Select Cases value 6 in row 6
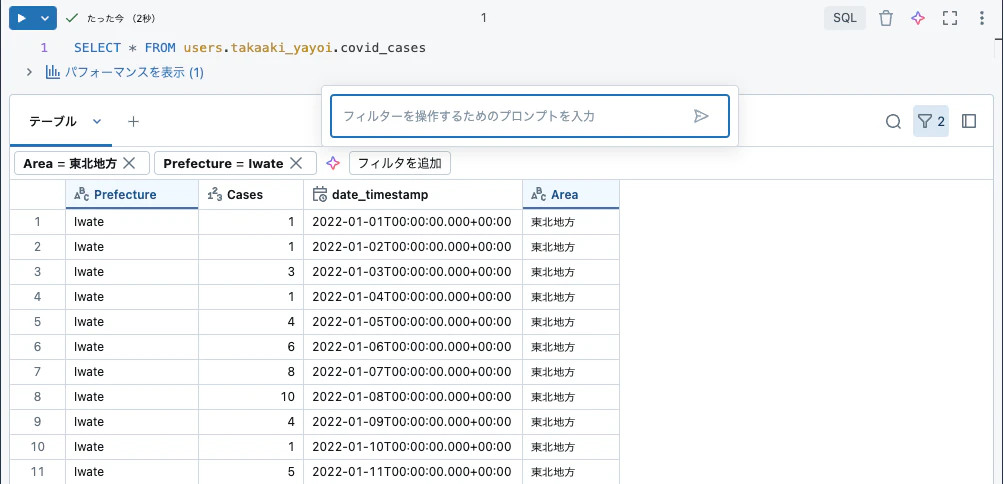This screenshot has width=1004, height=484. 251,346
